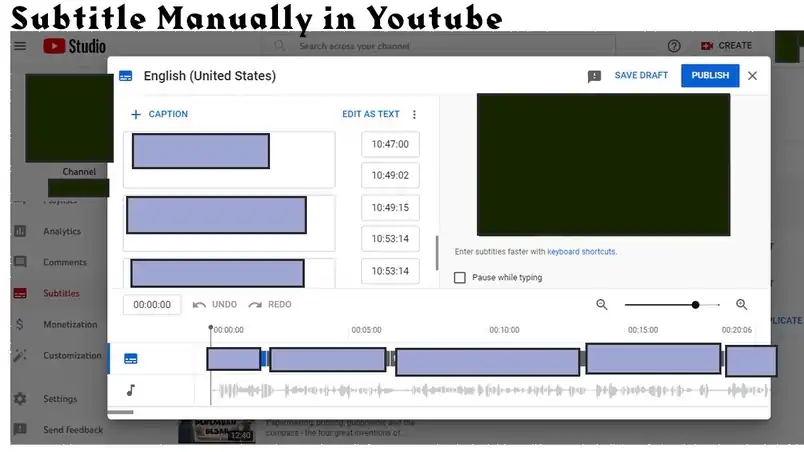The image size is (804, 452).
Task: Adjust the timeline zoom slider handle
Action: (x=695, y=305)
